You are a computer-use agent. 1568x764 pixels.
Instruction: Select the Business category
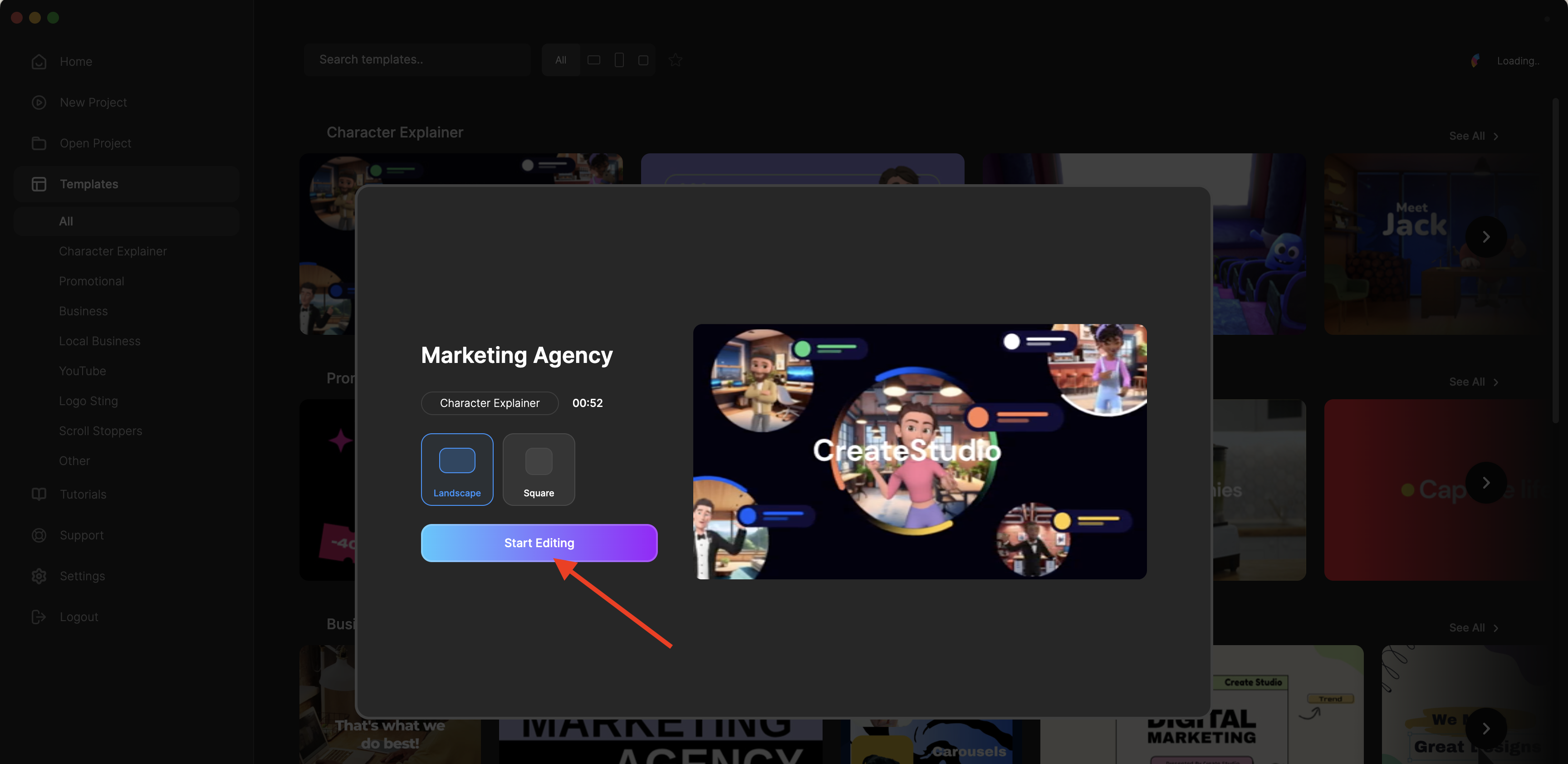[x=83, y=311]
